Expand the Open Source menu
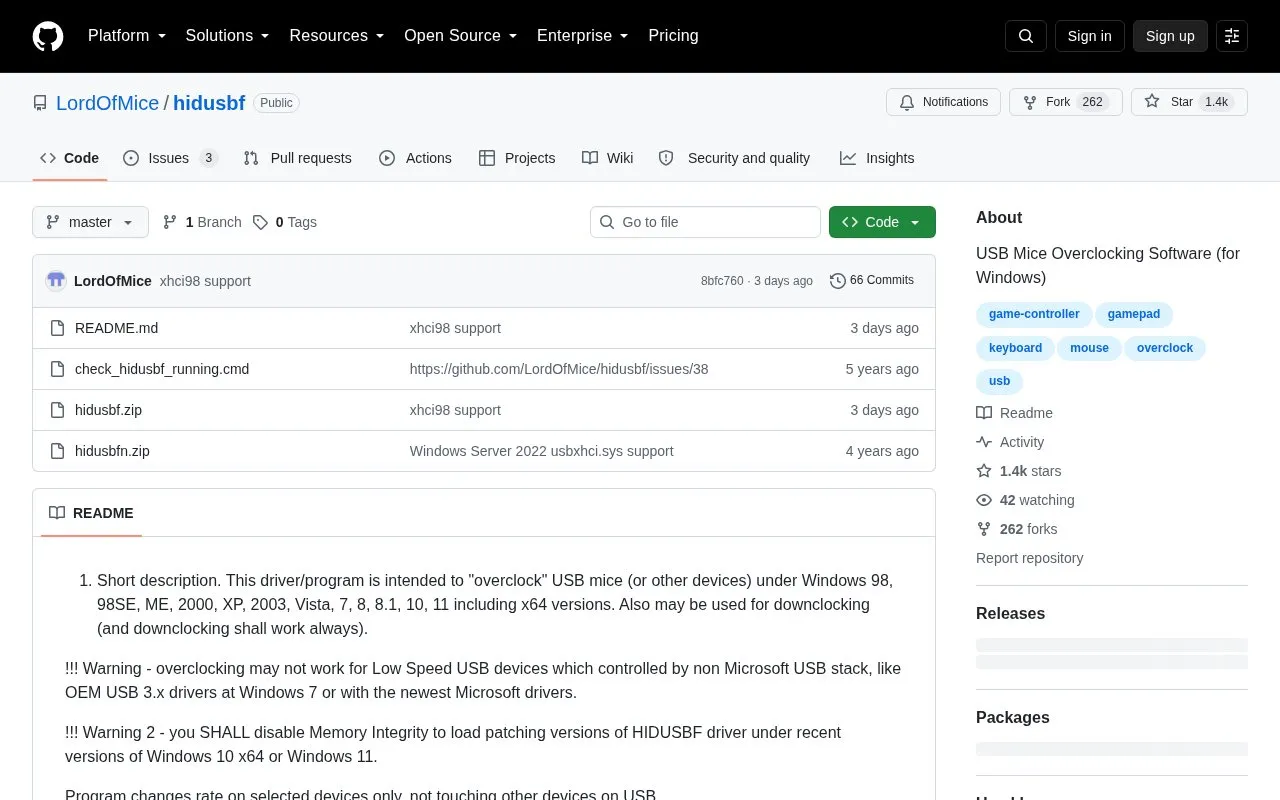Image resolution: width=1280 pixels, height=800 pixels. click(x=461, y=36)
